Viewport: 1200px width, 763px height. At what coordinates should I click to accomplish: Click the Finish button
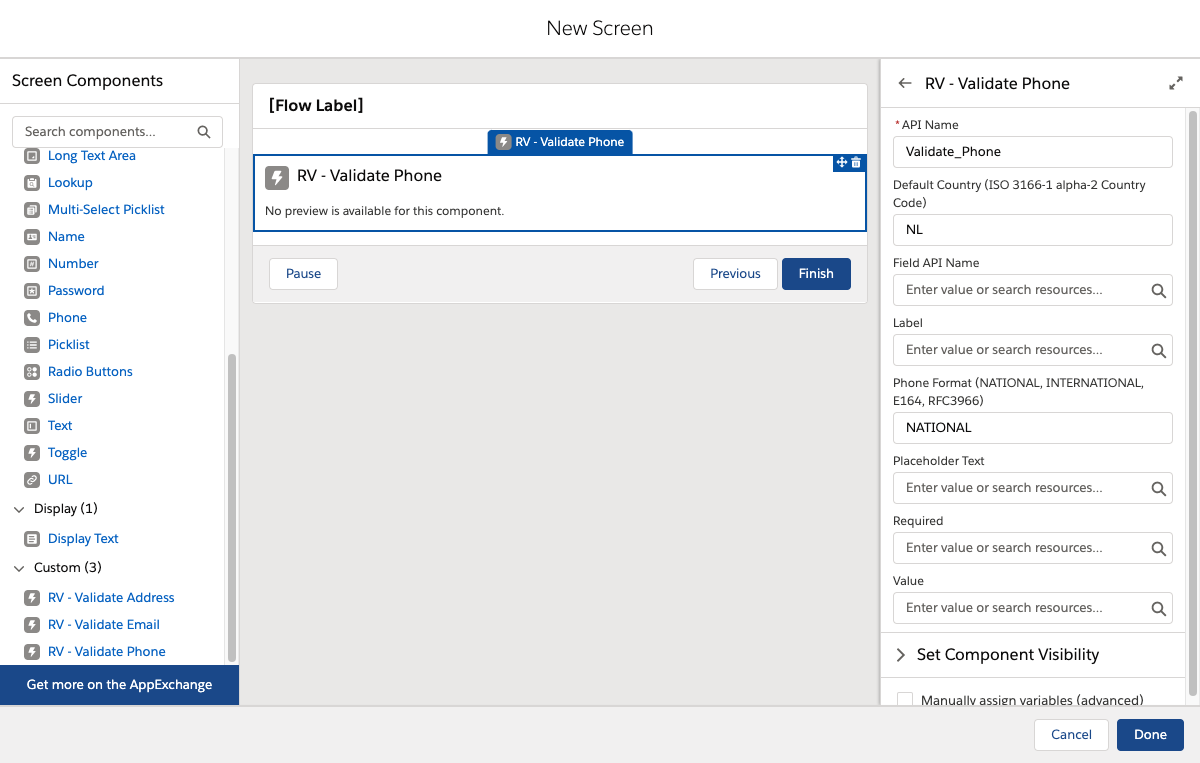point(816,274)
